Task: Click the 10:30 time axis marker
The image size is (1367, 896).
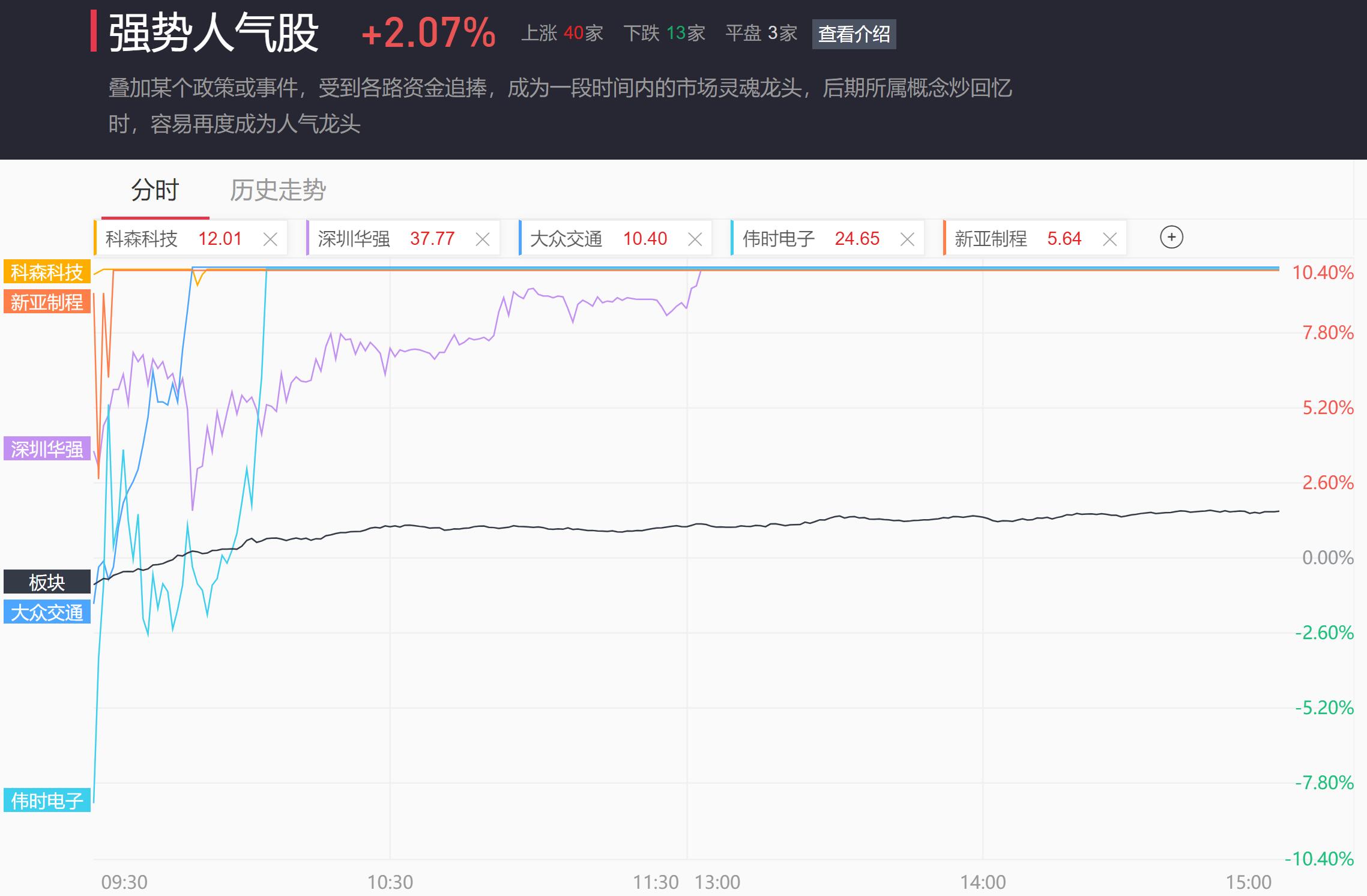Action: (390, 882)
